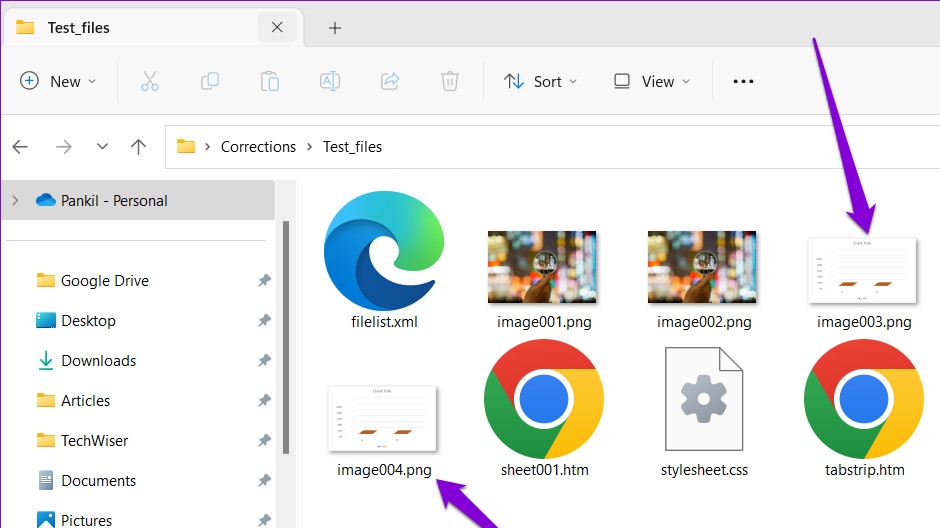Viewport: 940px width, 528px height.
Task: Open Google Drive in sidebar
Action: pyautogui.click(x=105, y=280)
